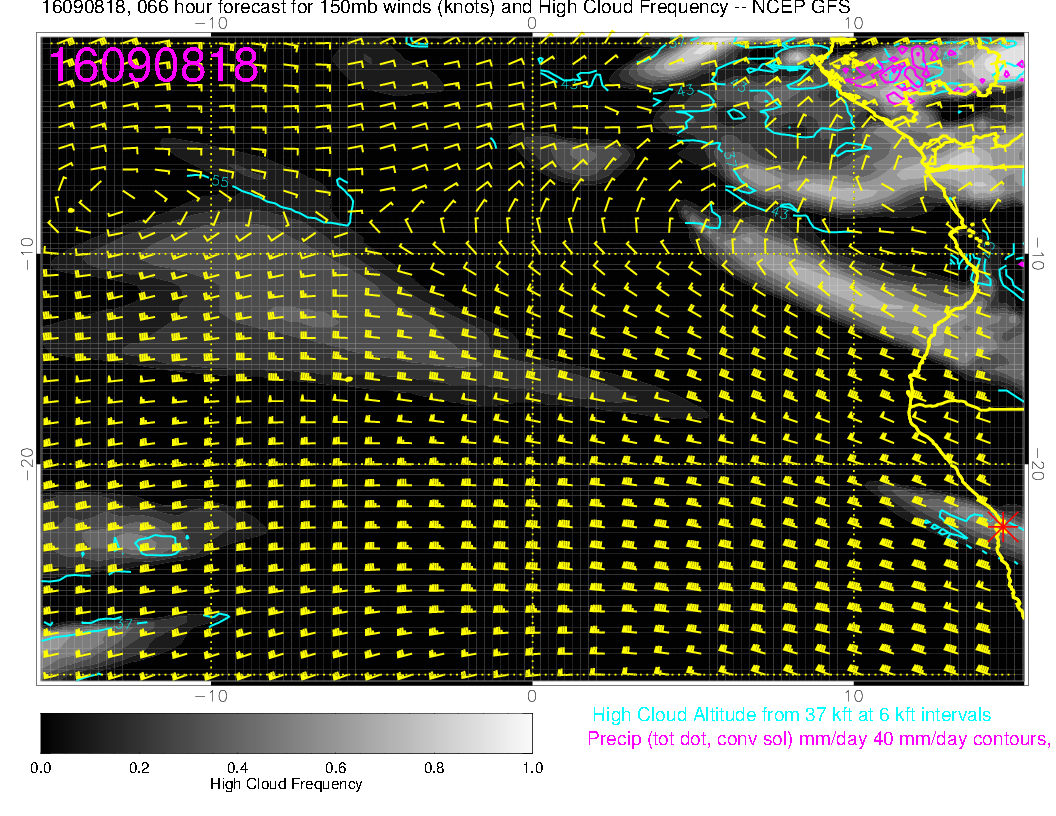Image resolution: width=1056 pixels, height=816 pixels.
Task: Click the 0.8 tick label under the colorbar
Action: click(434, 768)
